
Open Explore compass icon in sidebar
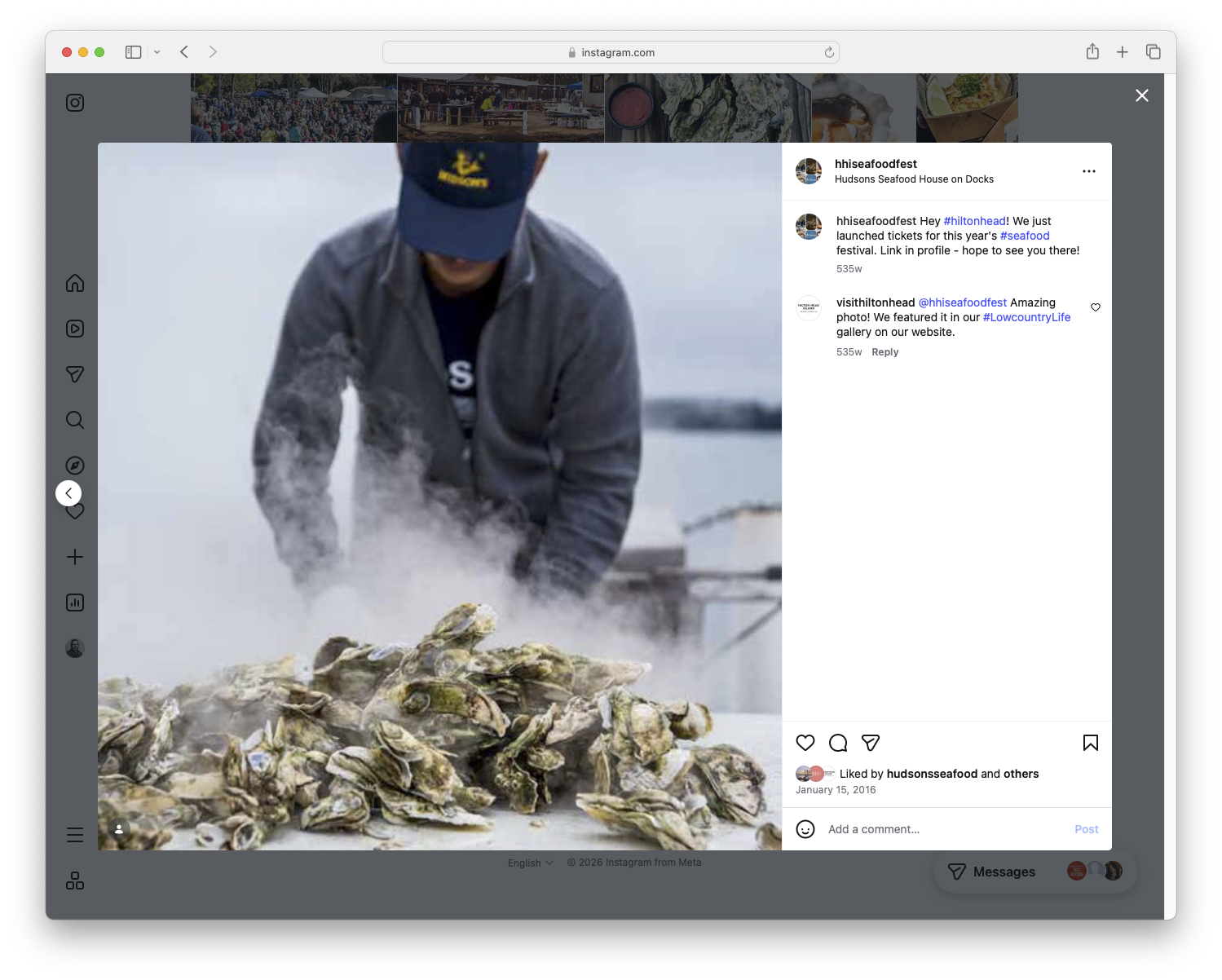pos(75,466)
